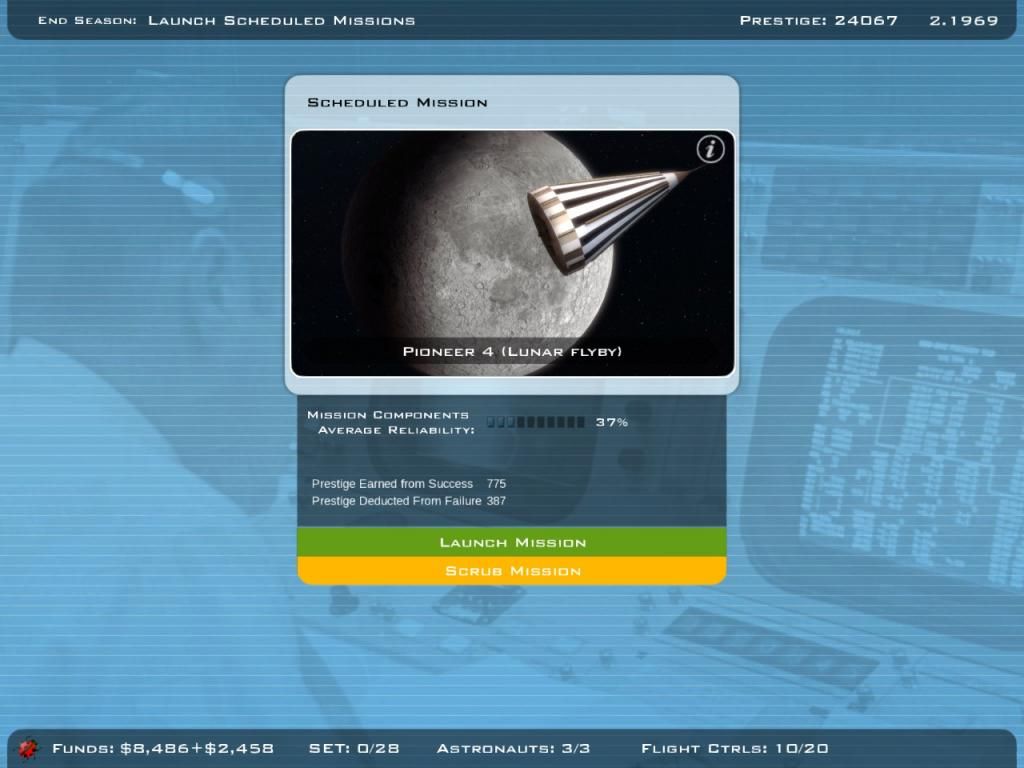Click the Flight Ctrls: 10/20 entry

tap(735, 748)
